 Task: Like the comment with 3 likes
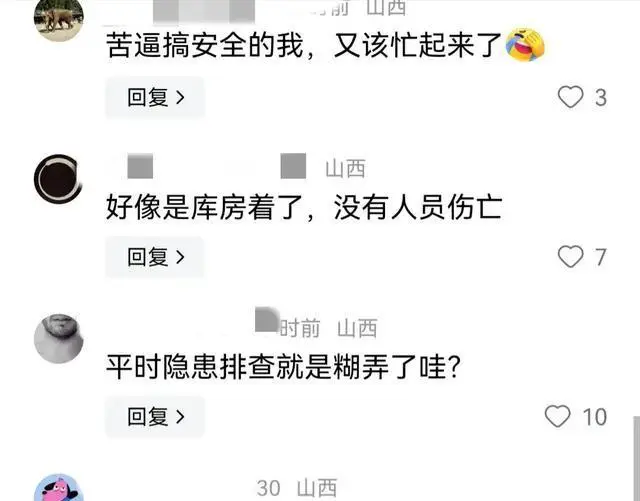click(570, 97)
